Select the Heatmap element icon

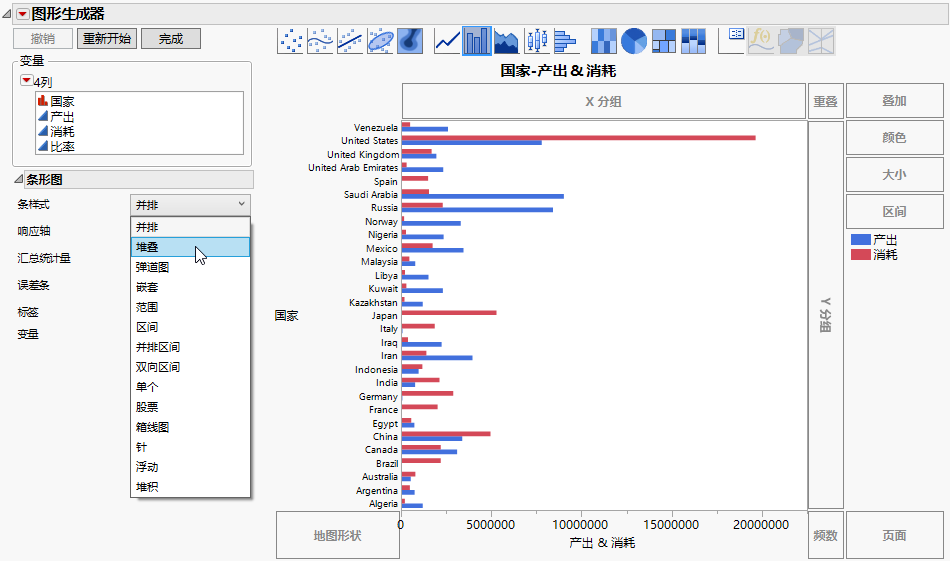coord(603,41)
